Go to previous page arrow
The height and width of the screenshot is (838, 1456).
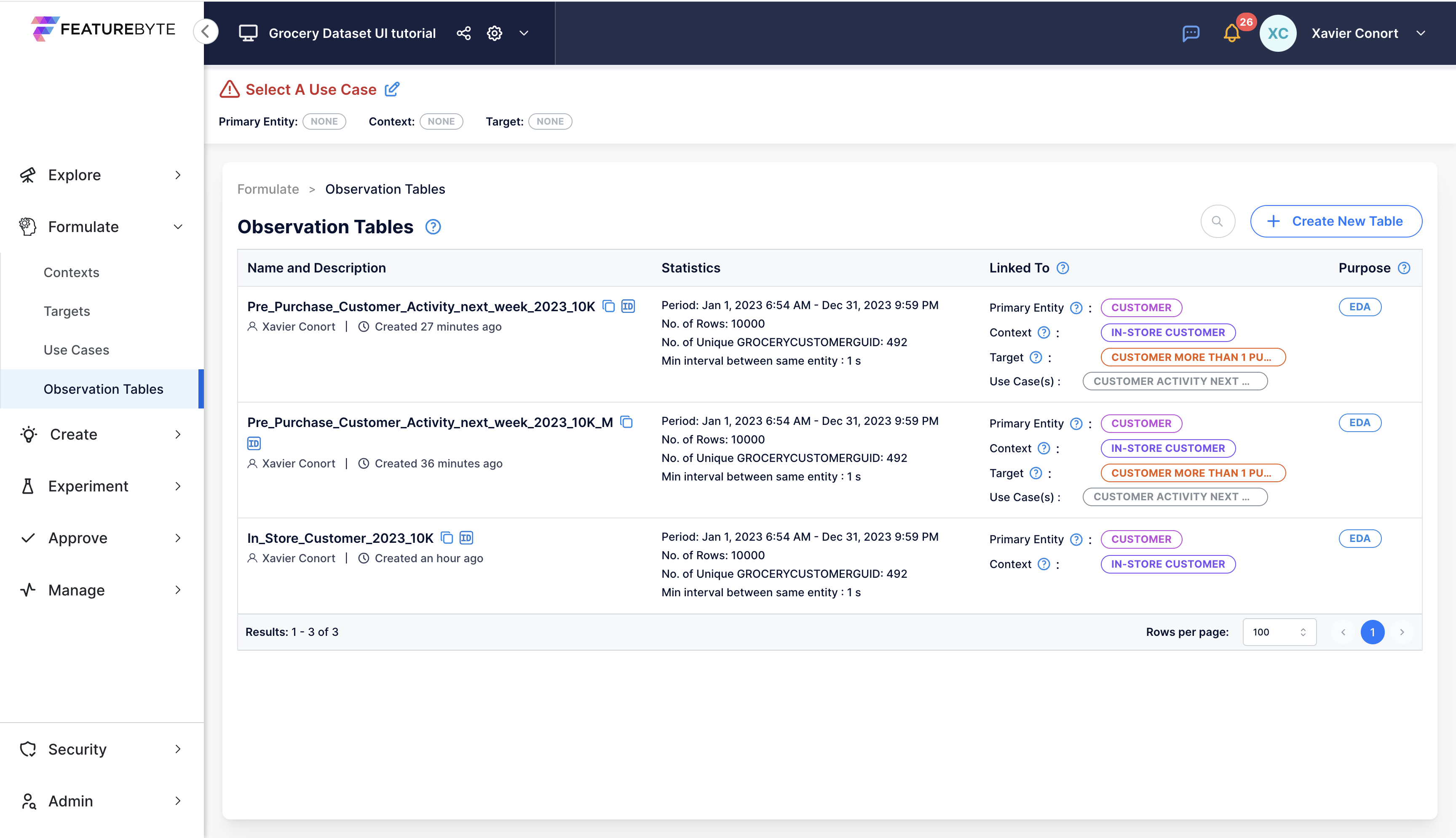point(1343,632)
